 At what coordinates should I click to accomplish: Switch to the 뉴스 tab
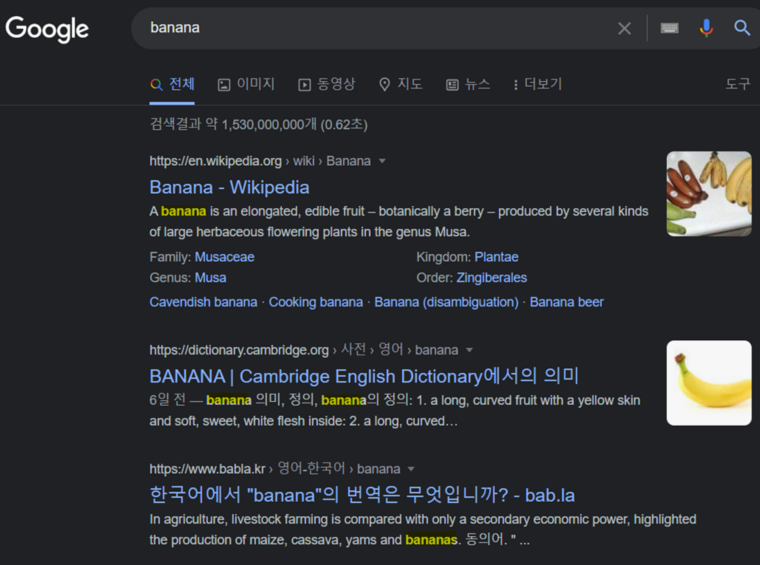[468, 84]
